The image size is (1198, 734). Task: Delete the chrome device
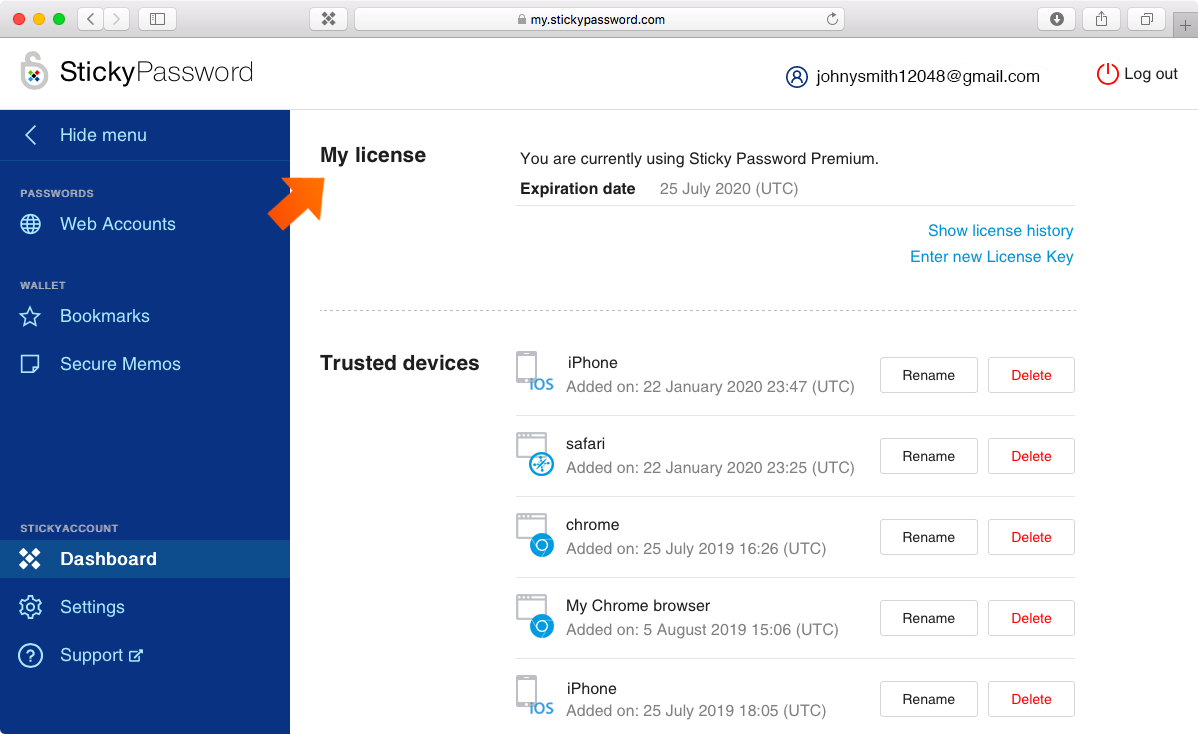tap(1031, 537)
